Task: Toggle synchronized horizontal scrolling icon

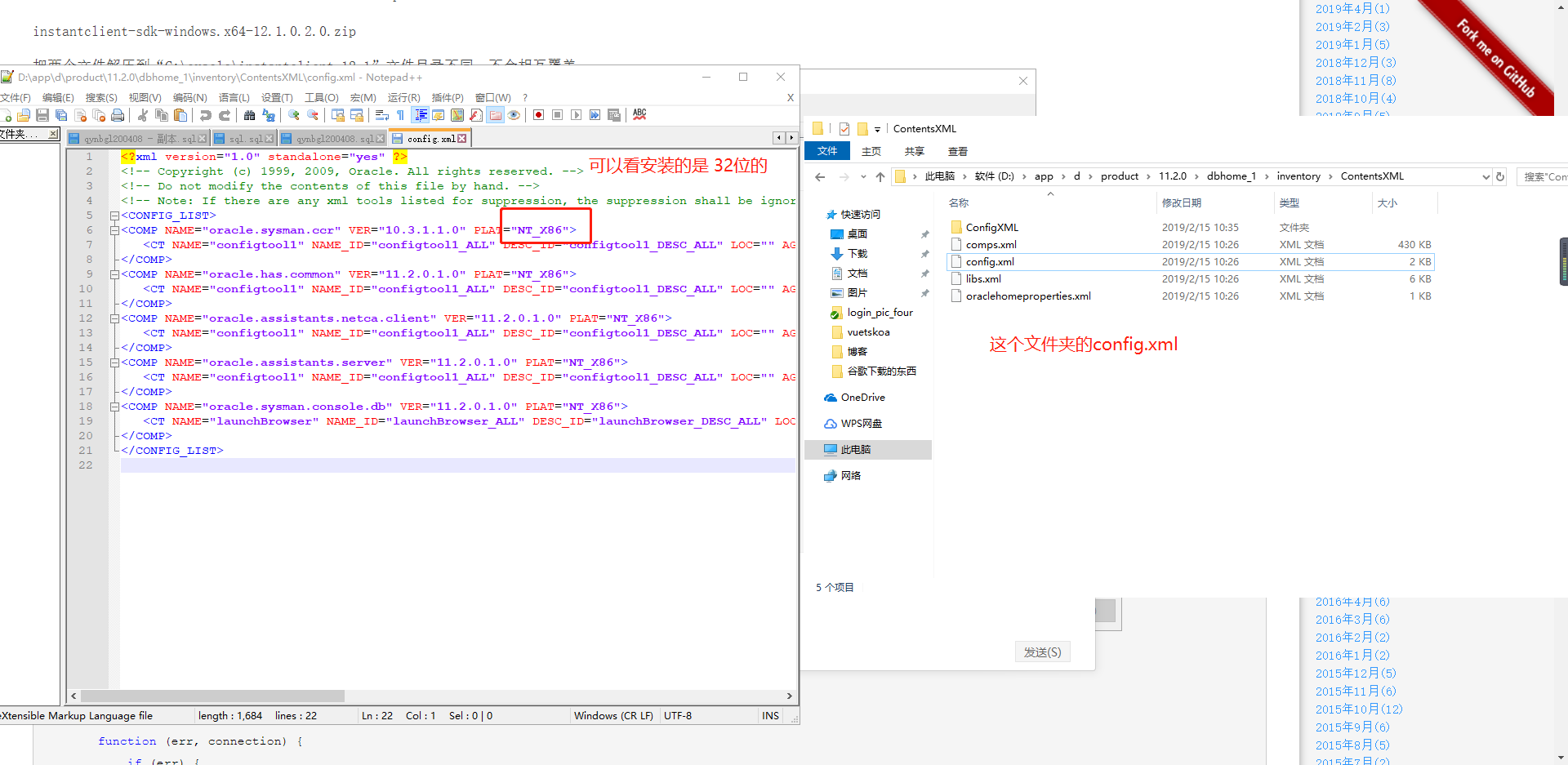Action: click(356, 115)
